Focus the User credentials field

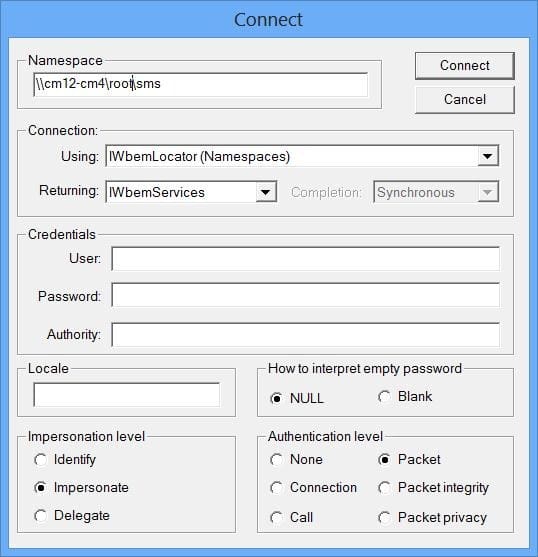pos(305,259)
